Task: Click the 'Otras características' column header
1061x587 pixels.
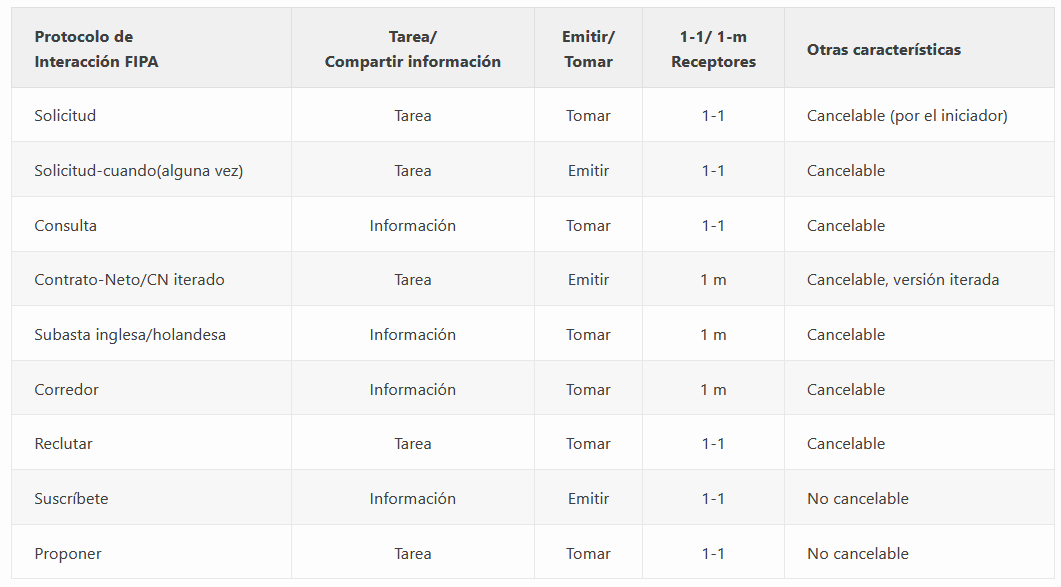Action: pos(883,49)
